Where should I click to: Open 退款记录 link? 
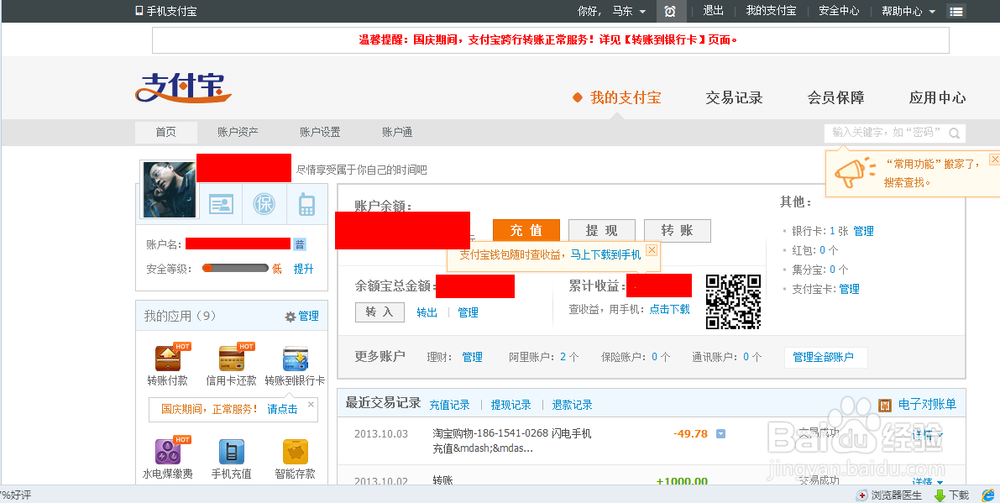572,405
